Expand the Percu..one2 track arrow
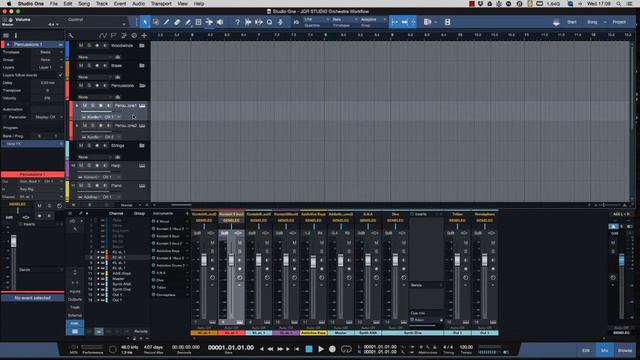Screen dimensions: 640x360 click(77, 126)
